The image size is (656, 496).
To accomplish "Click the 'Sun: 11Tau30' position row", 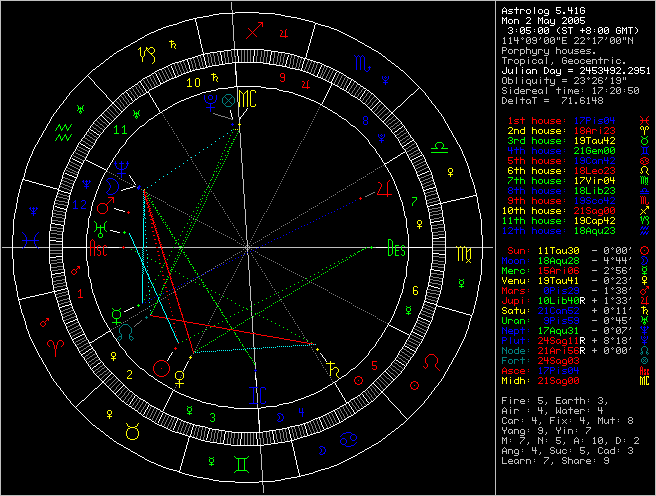I will pyautogui.click(x=575, y=246).
